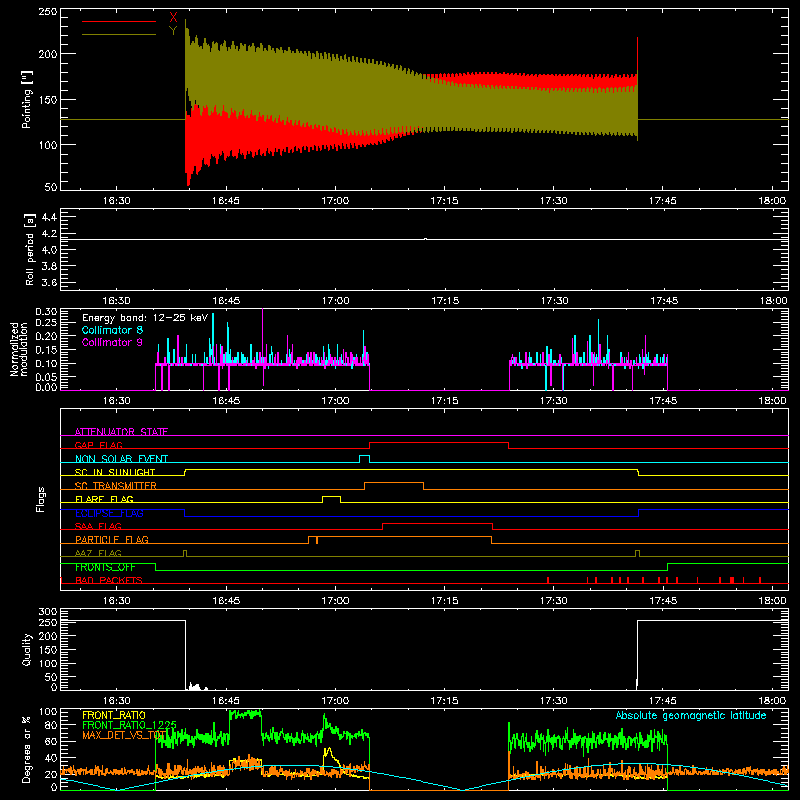The width and height of the screenshot is (800, 800).
Task: Click the FLARE_FLAG label
Action: [x=104, y=499]
